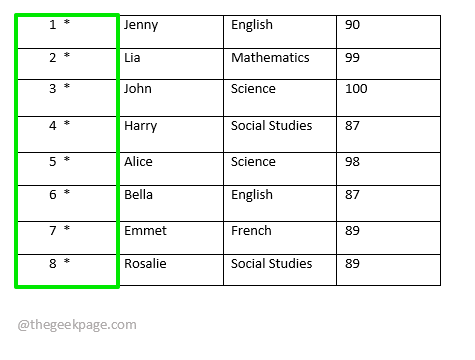The image size is (475, 360).
Task: Select the numbered cell 3 *
Action: tap(67, 98)
